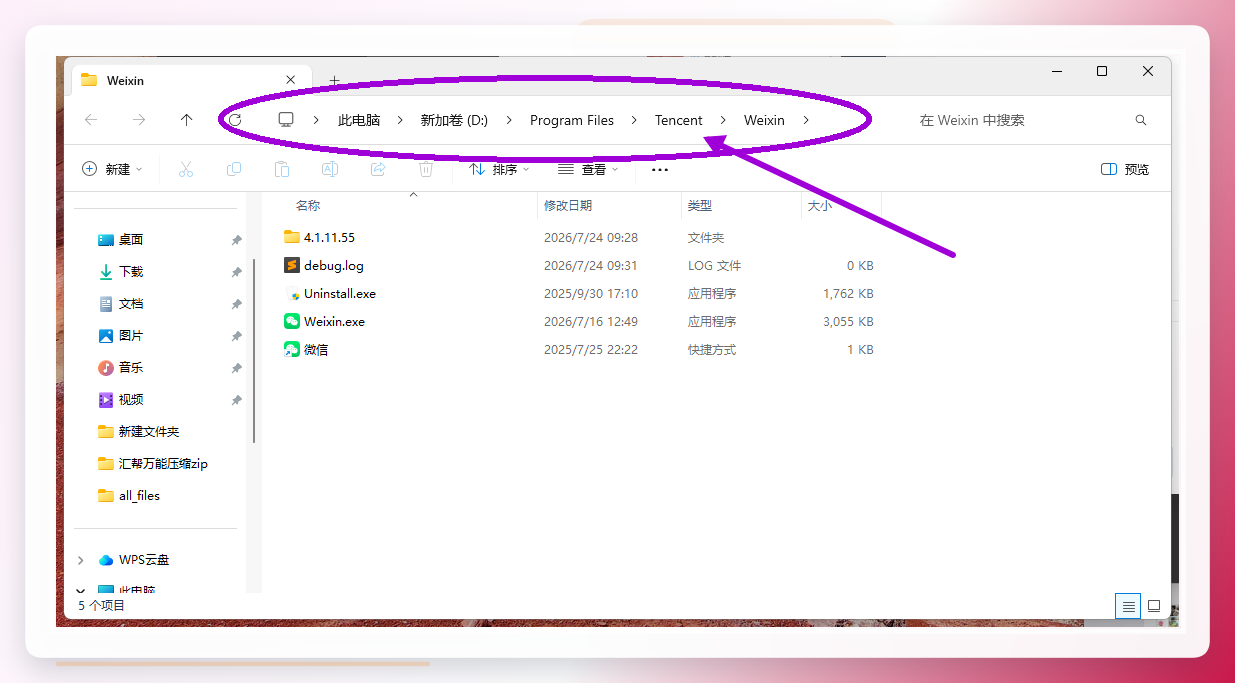The height and width of the screenshot is (683, 1235).
Task: Open the 新建 dropdown menu
Action: (x=112, y=169)
